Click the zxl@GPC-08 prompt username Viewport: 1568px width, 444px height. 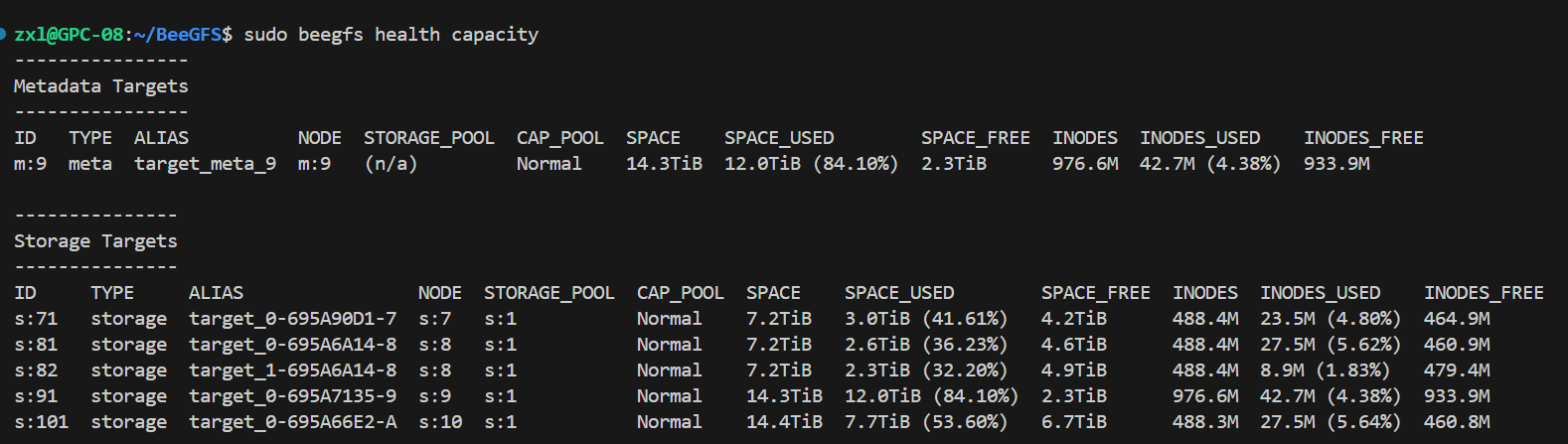69,35
